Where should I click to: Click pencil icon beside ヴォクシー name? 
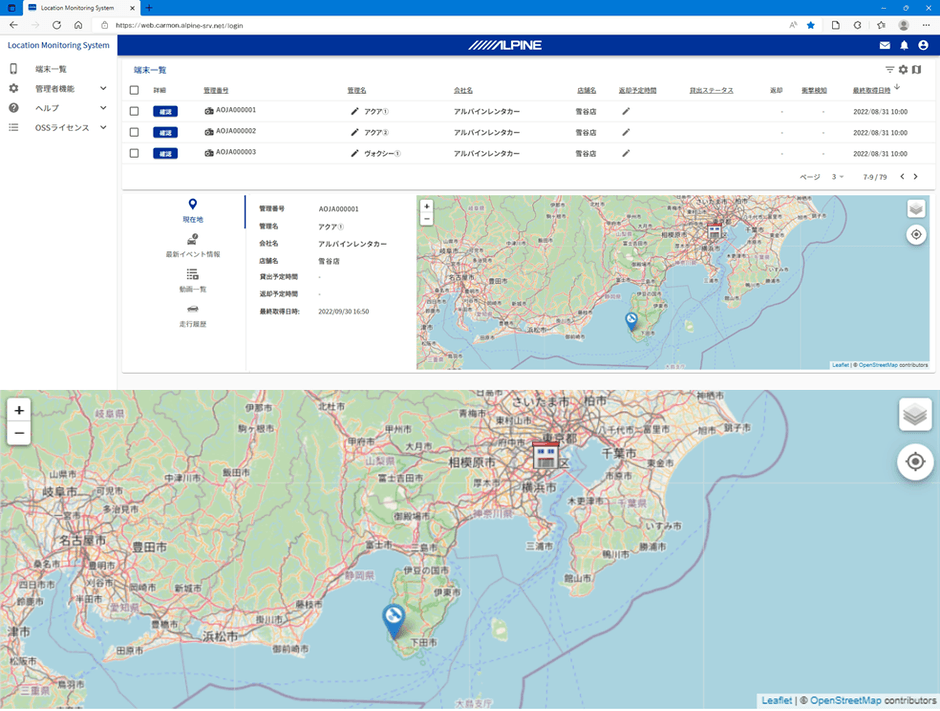[x=354, y=153]
